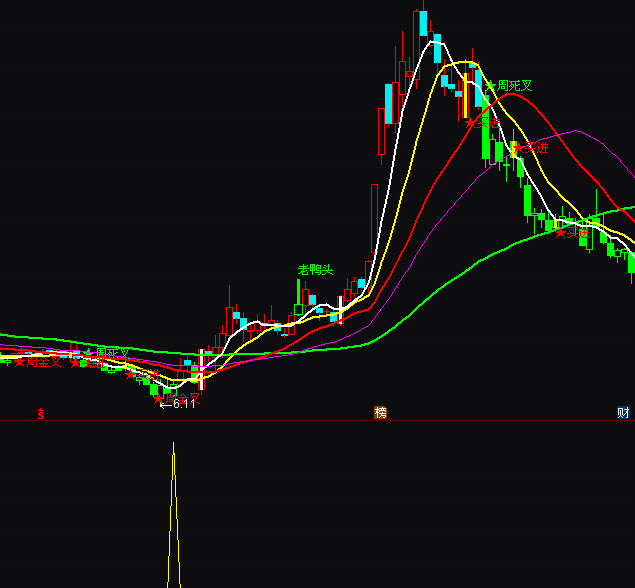This screenshot has height=588, width=635.
Task: Click the blue 财 finance marker icon
Action: pyautogui.click(x=623, y=412)
